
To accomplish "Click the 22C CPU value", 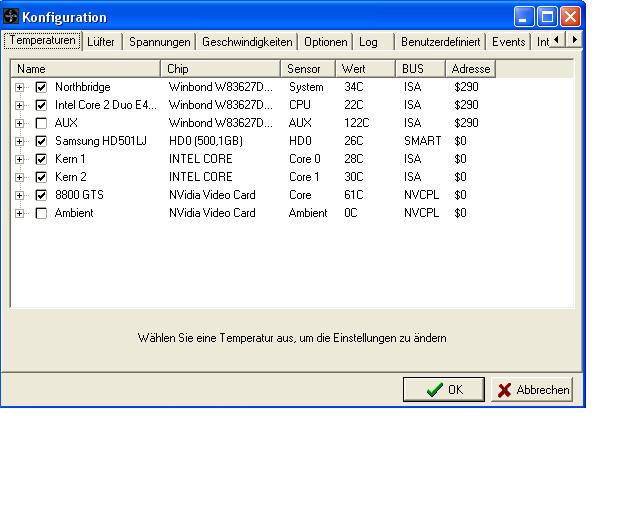I will (x=353, y=105).
